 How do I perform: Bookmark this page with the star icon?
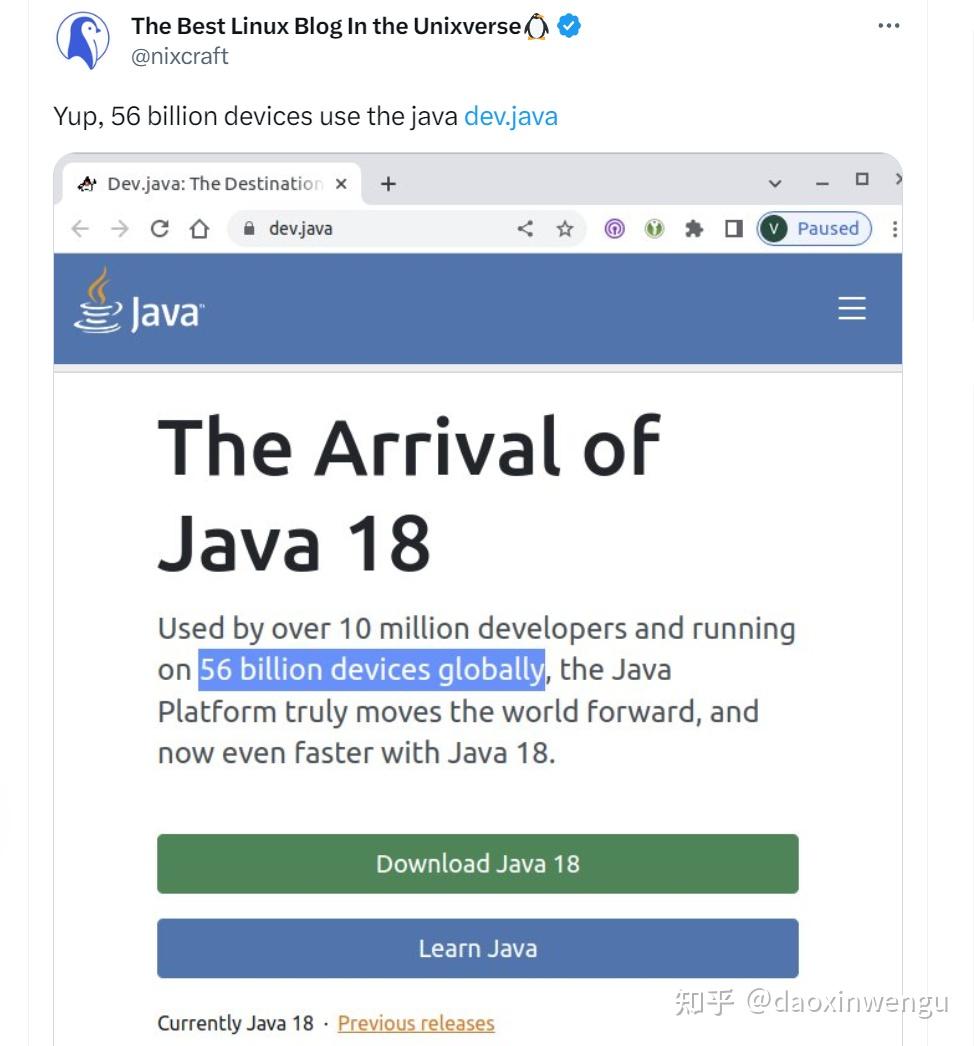coord(565,229)
